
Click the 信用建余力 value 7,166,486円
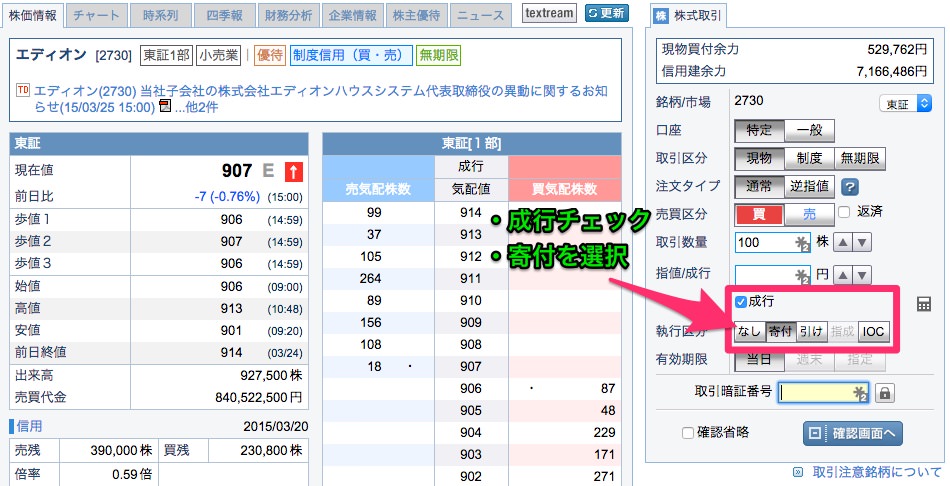892,72
